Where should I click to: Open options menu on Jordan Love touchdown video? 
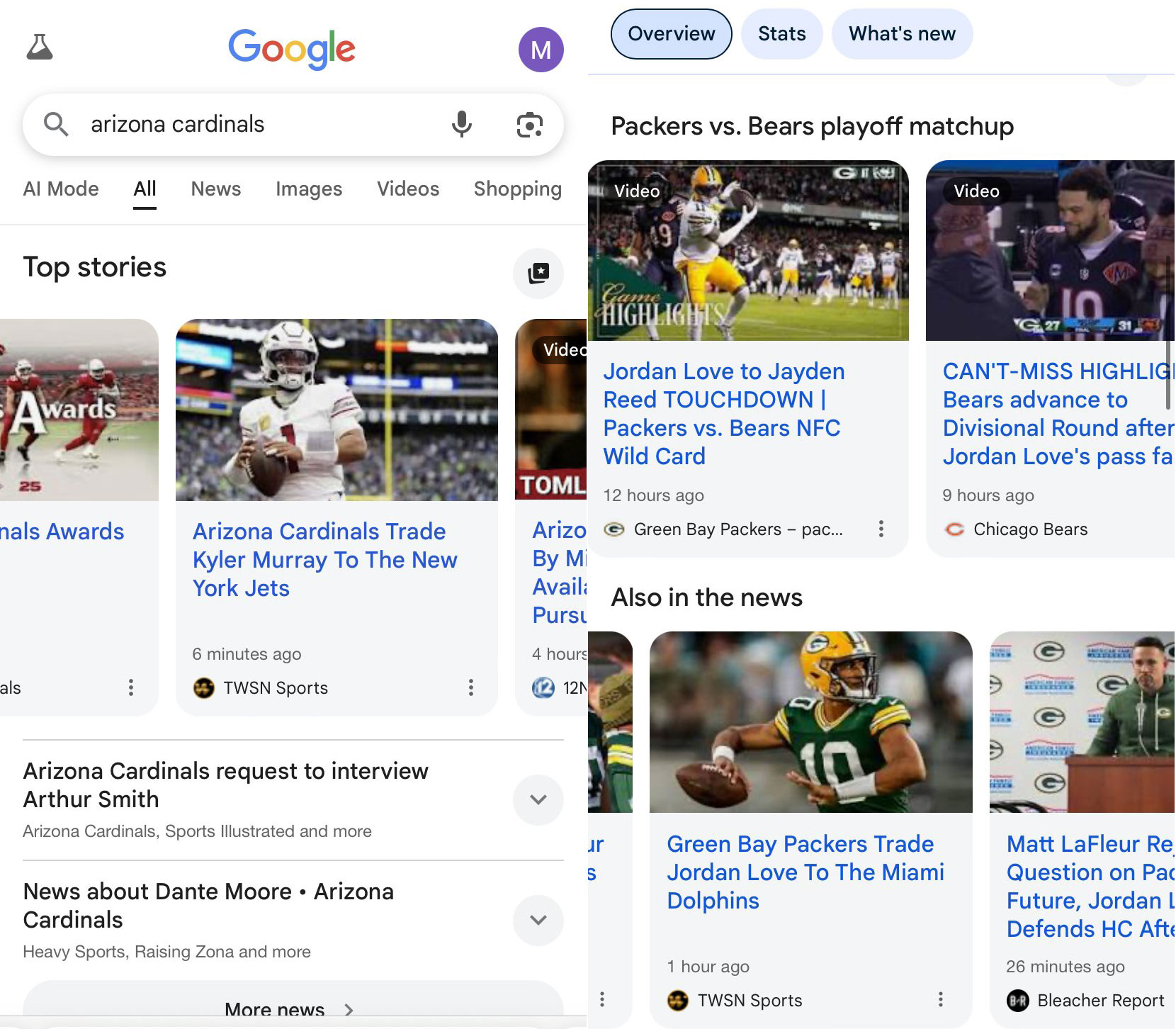pyautogui.click(x=881, y=529)
